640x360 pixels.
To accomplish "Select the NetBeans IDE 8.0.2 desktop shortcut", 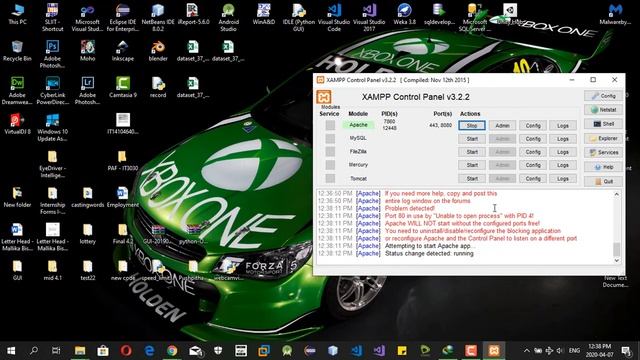I will [x=158, y=18].
